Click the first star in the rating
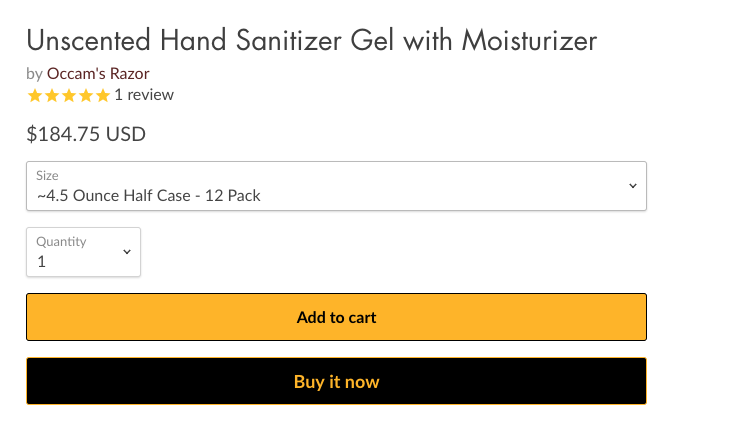The width and height of the screenshot is (752, 445). 35,96
